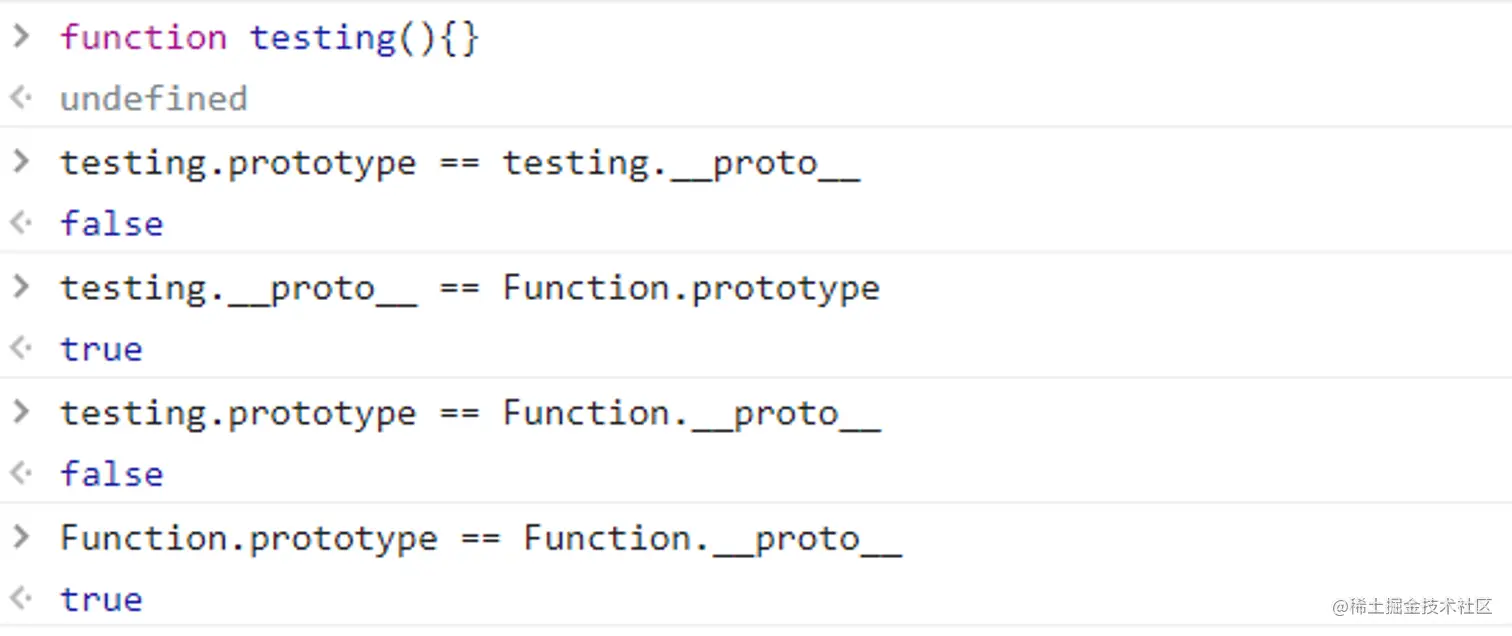Screen dimensions: 1512x636
Task: Click the function testing(){} code line
Action: coord(270,38)
